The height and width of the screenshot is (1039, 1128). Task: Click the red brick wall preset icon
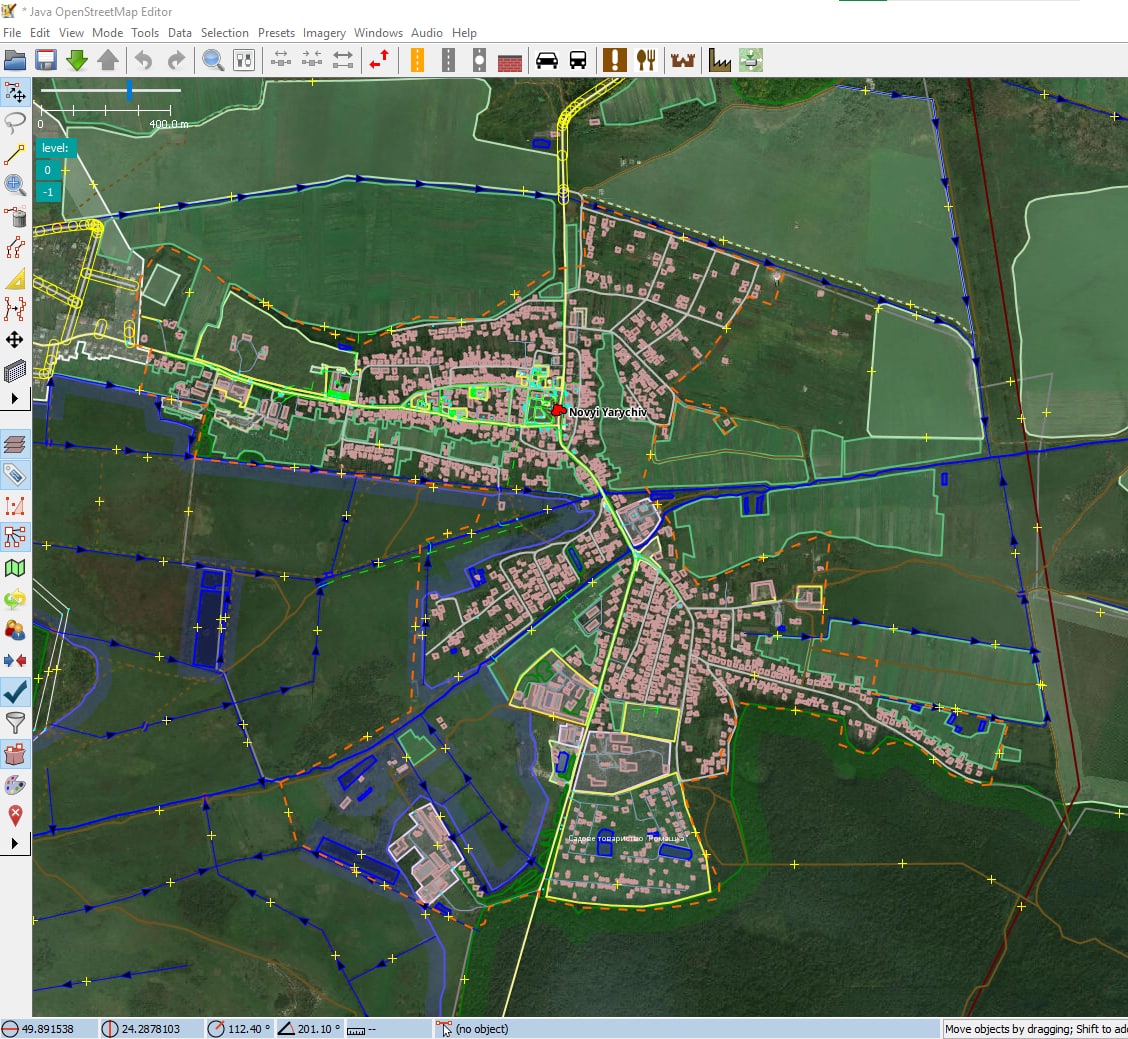[x=510, y=60]
